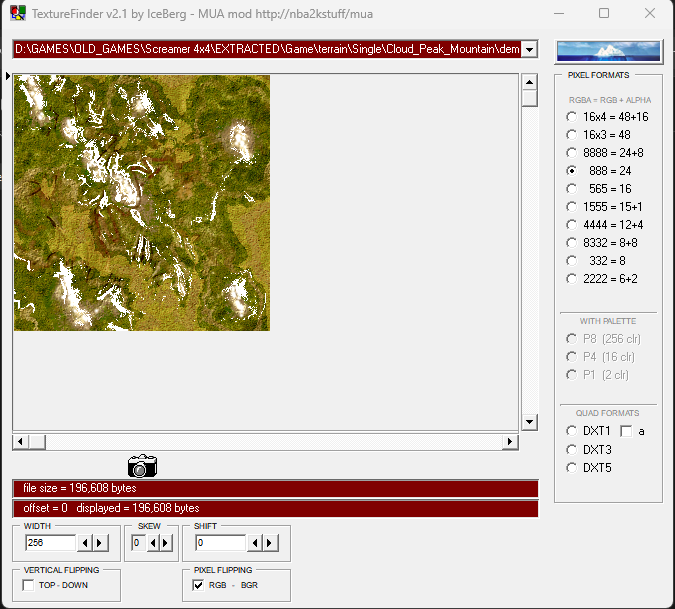Enable the DXT1 alpha 'a' checkbox

[626, 431]
